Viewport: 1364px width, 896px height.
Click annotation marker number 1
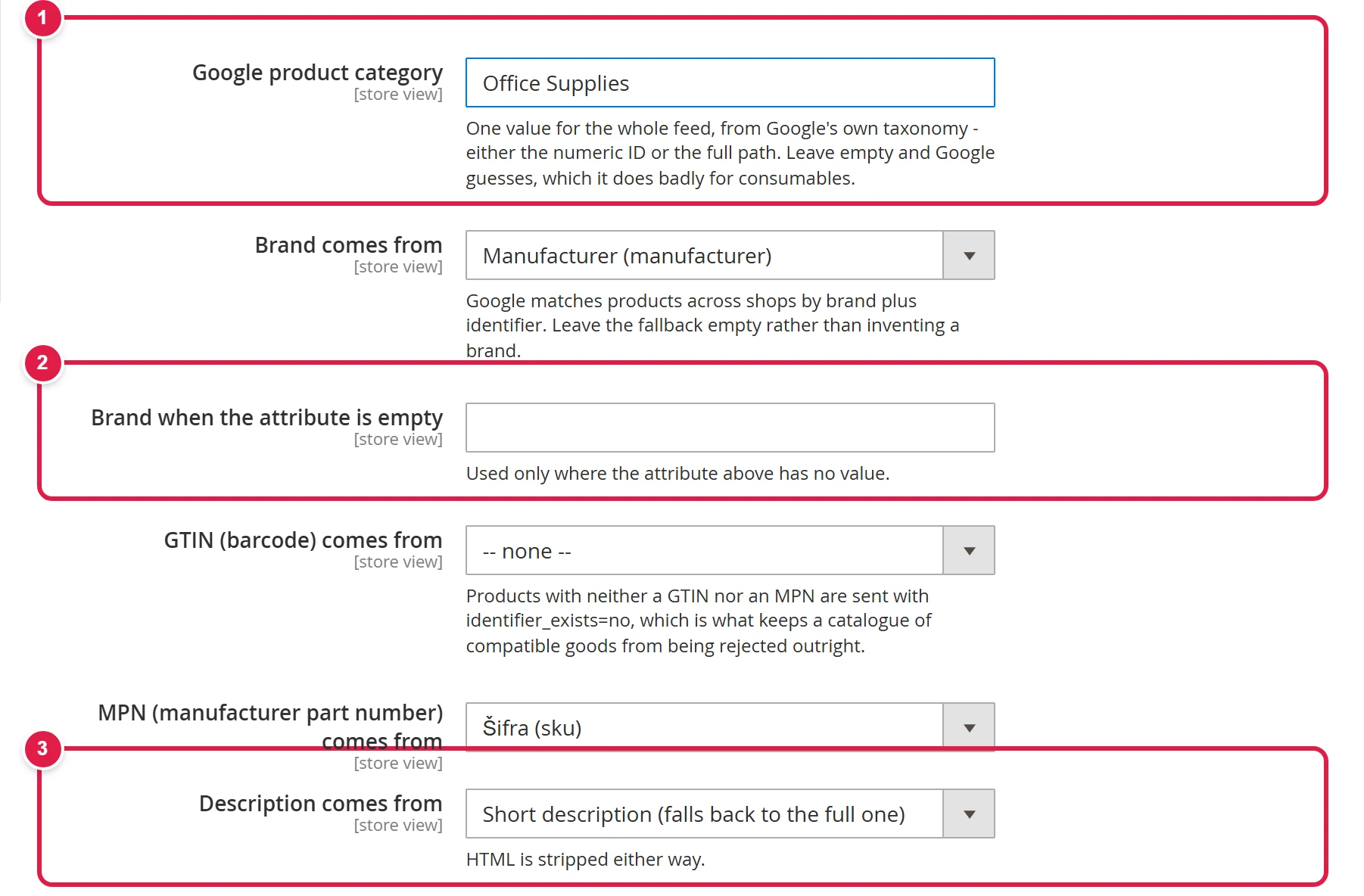[x=42, y=17]
